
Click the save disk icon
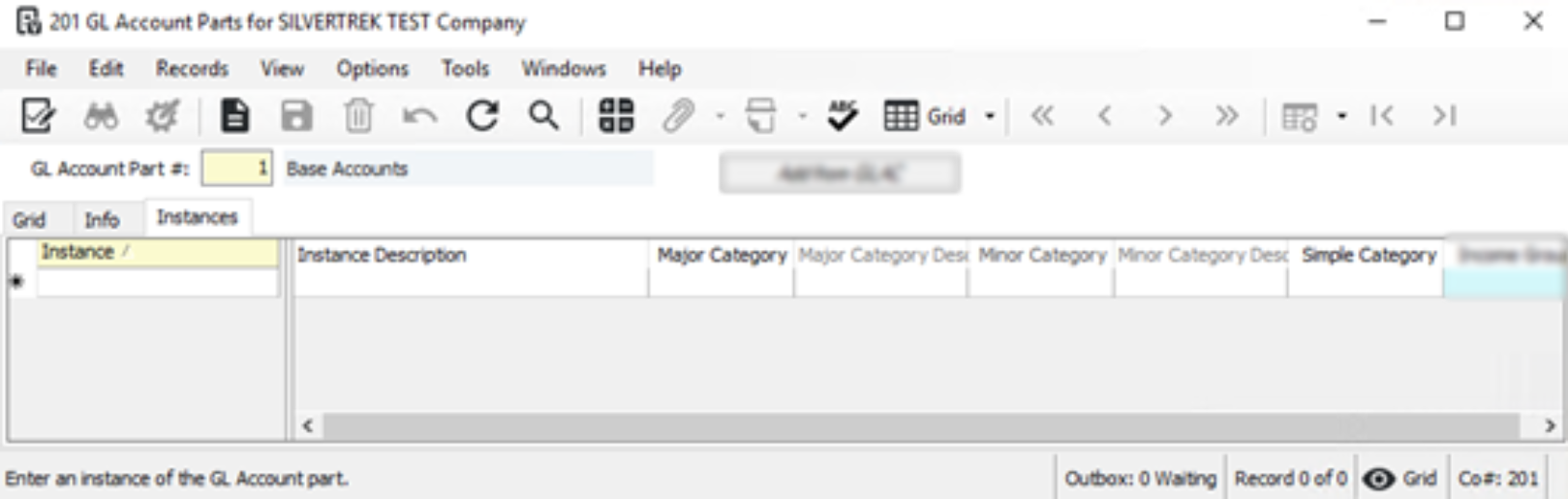tap(296, 116)
